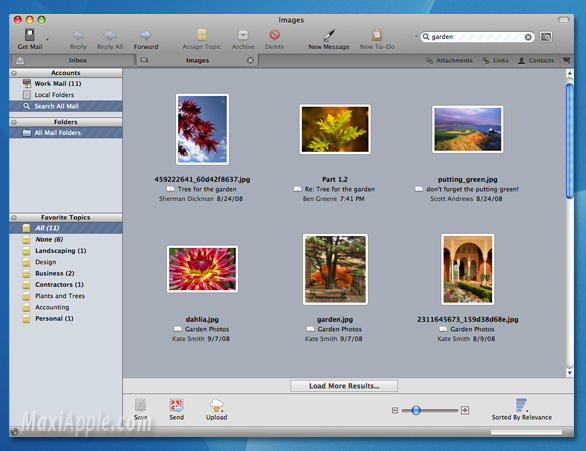Select the red maple leaves thumbnail

202,129
